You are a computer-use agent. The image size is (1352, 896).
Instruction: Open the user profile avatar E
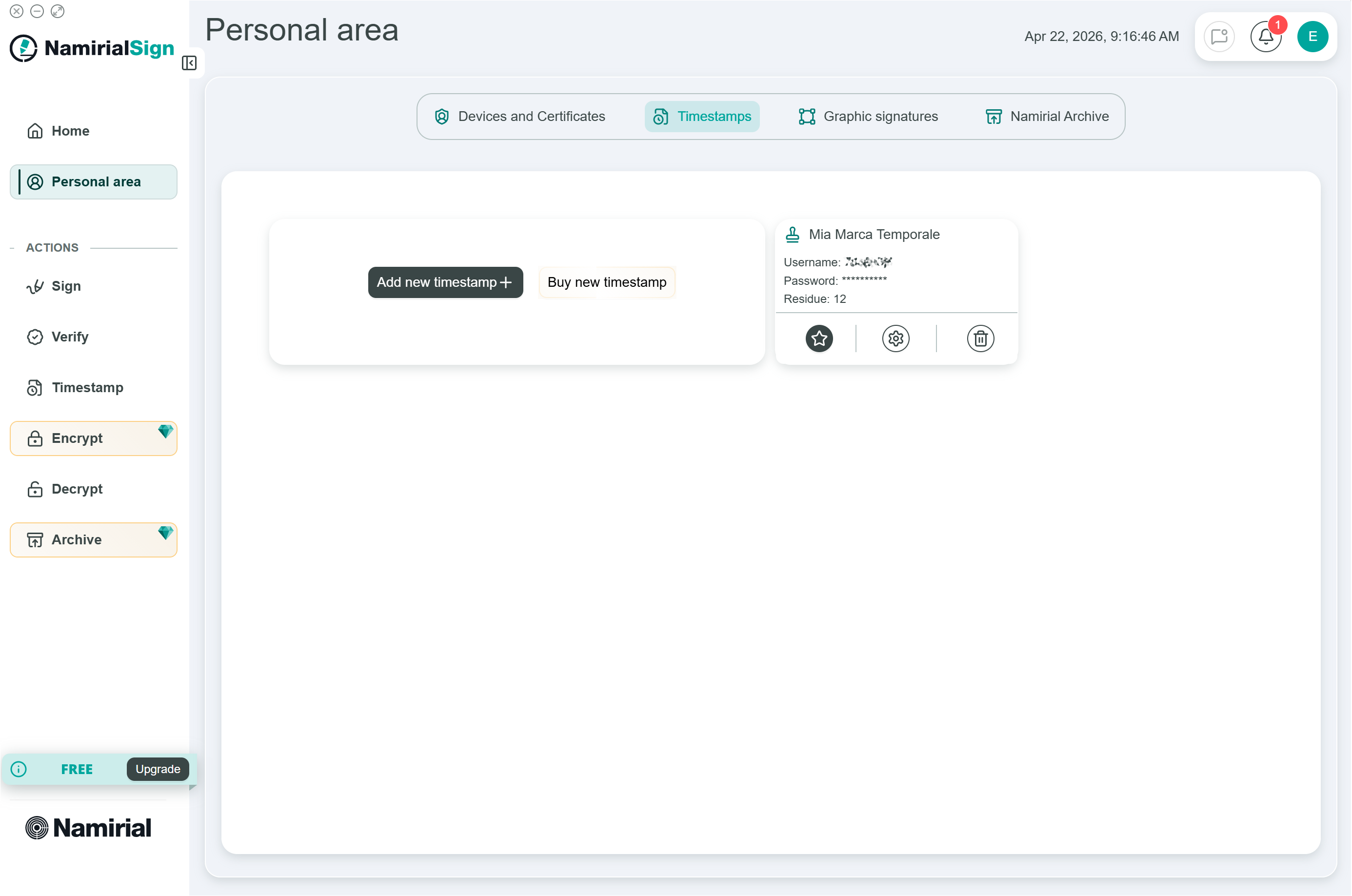[x=1312, y=37]
